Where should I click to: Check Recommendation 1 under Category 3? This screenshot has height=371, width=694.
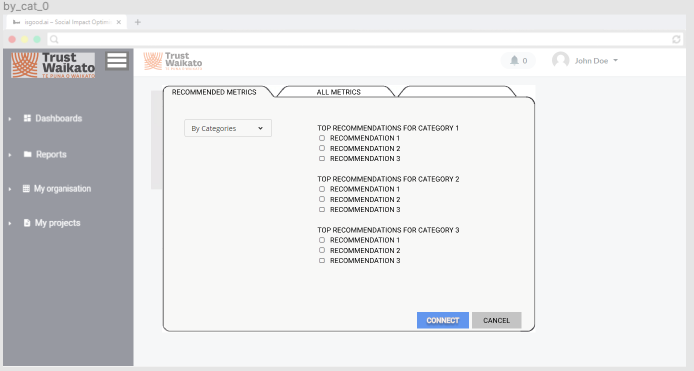pos(322,240)
